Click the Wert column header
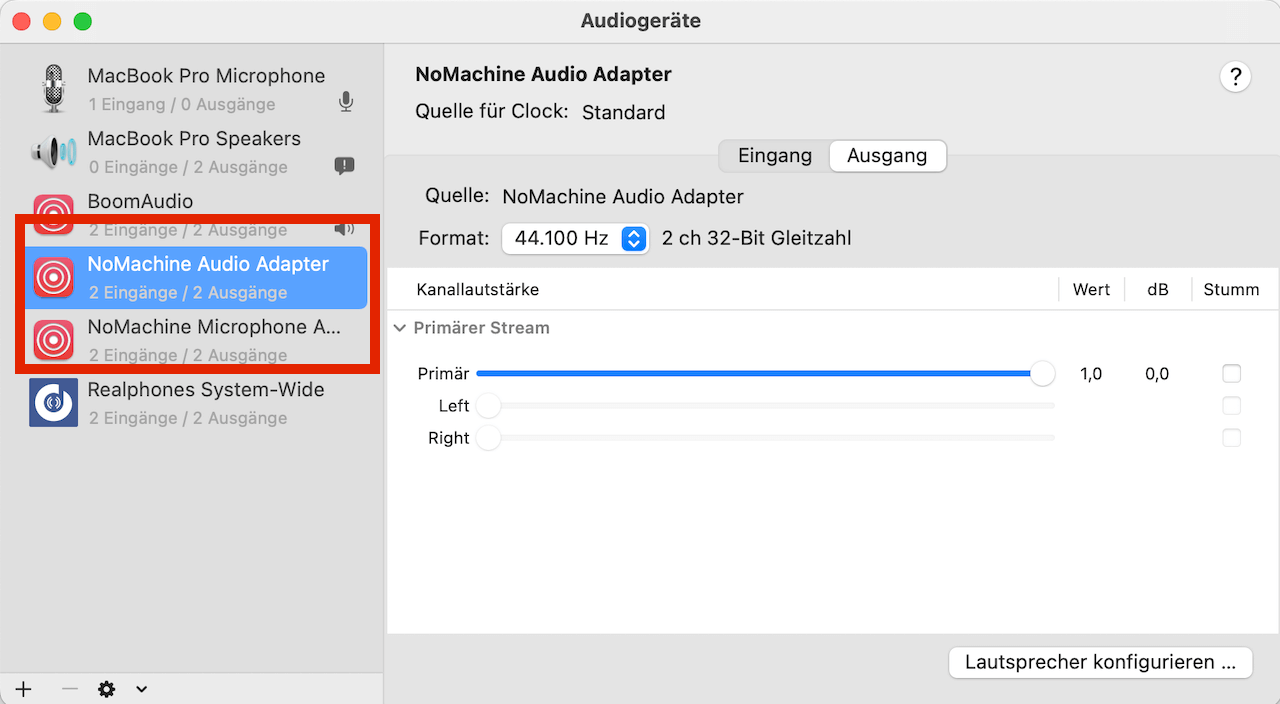The image size is (1280, 704). [x=1091, y=290]
